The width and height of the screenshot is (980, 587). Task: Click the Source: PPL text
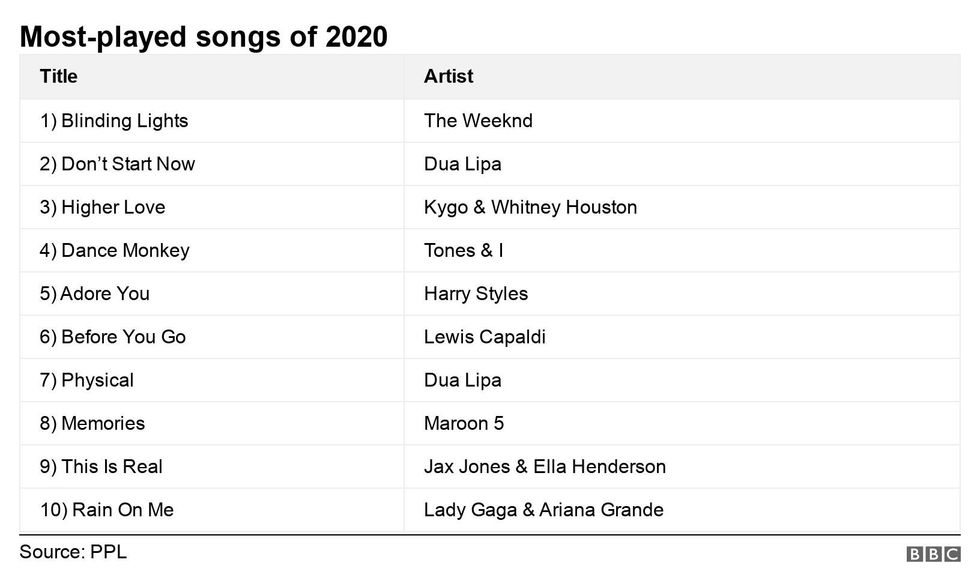[x=73, y=552]
